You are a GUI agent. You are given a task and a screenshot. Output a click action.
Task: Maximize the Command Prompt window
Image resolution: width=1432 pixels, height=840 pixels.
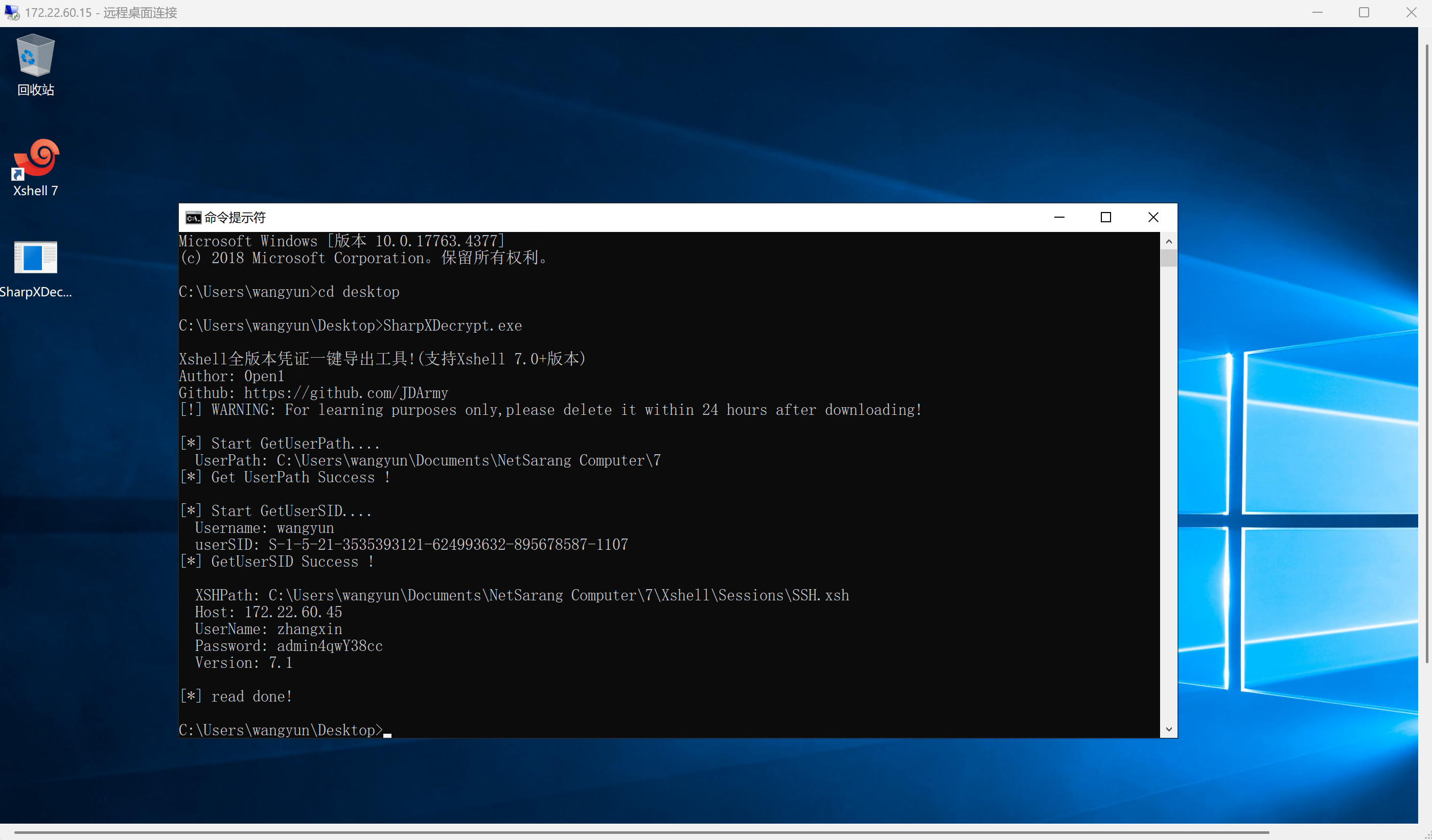pyautogui.click(x=1106, y=218)
